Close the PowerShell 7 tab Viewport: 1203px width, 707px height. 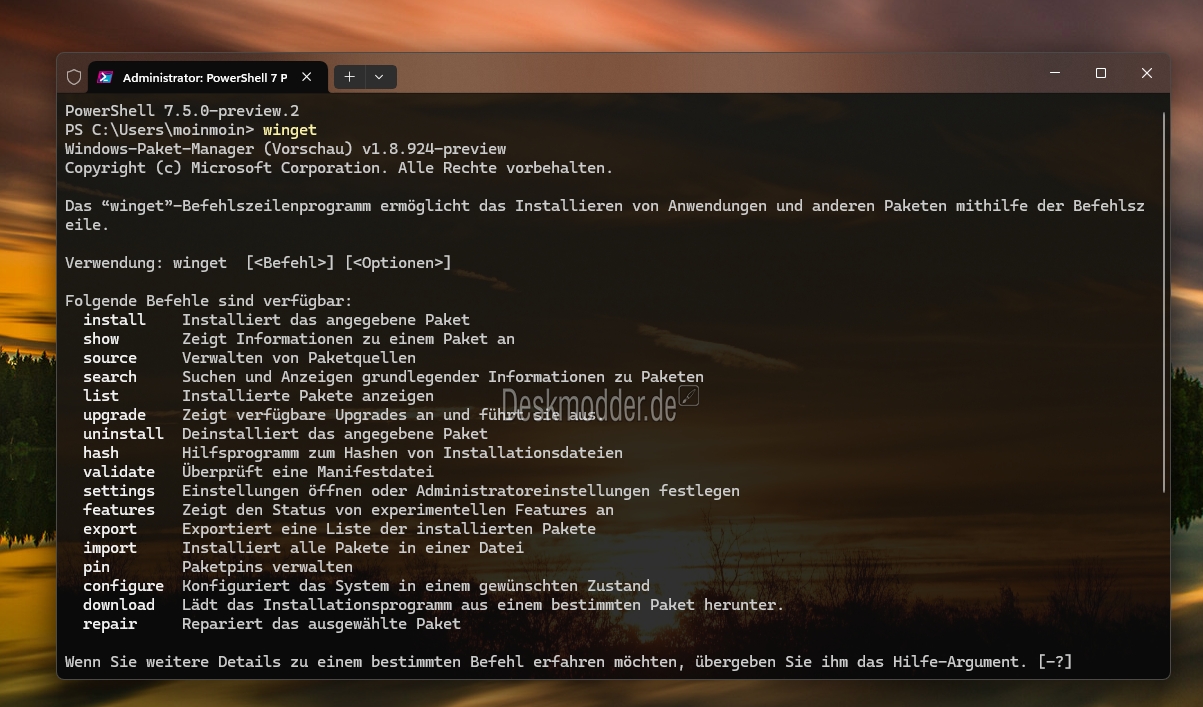[x=306, y=77]
